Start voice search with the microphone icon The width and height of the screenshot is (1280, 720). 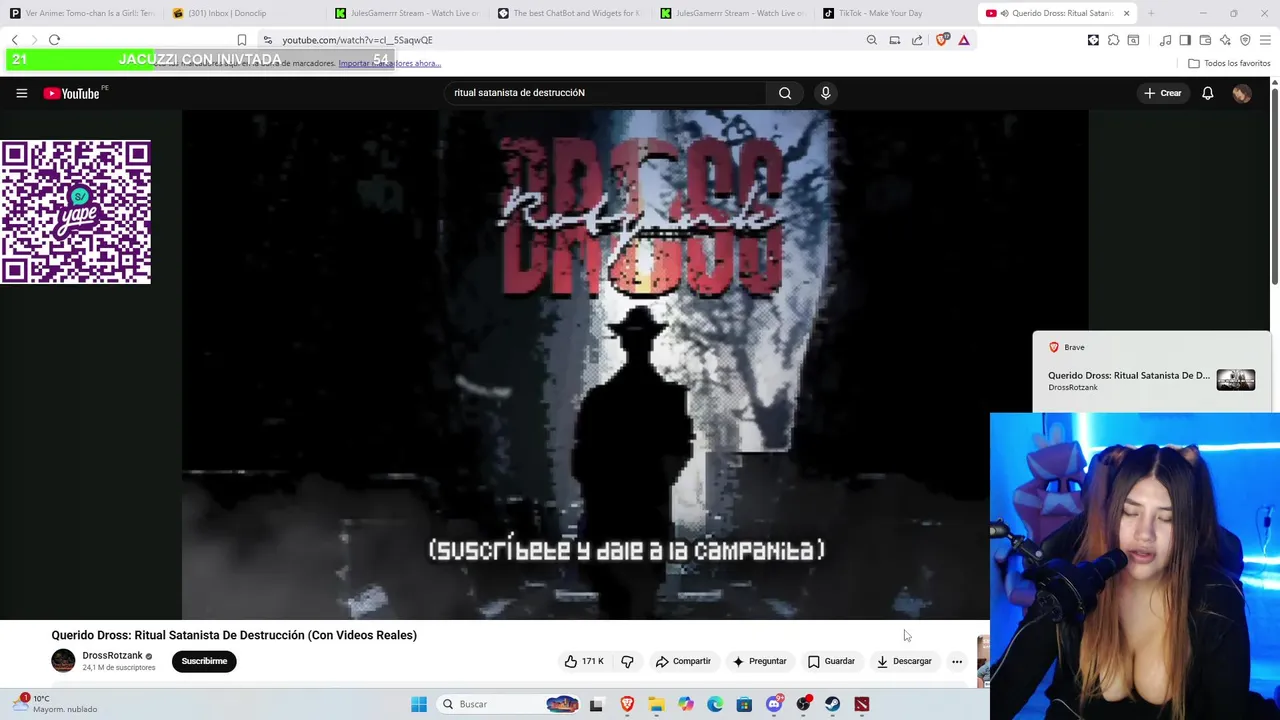(x=825, y=93)
